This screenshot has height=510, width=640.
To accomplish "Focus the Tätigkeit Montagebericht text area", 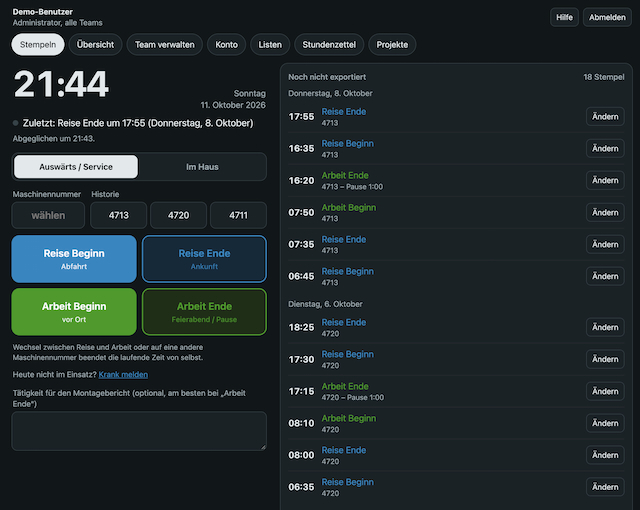I will click(x=139, y=431).
